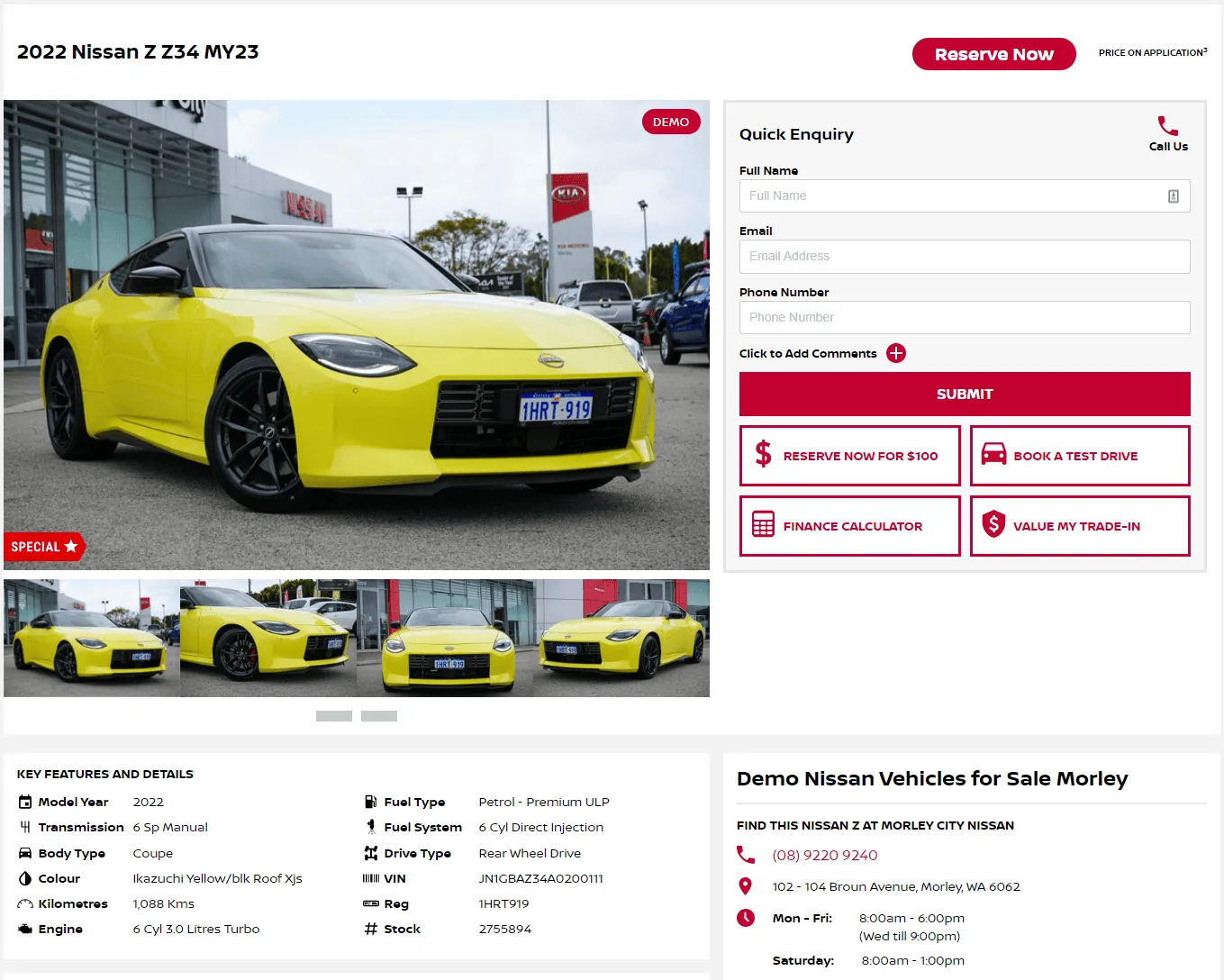Click the red plus icon to add comments

[896, 353]
